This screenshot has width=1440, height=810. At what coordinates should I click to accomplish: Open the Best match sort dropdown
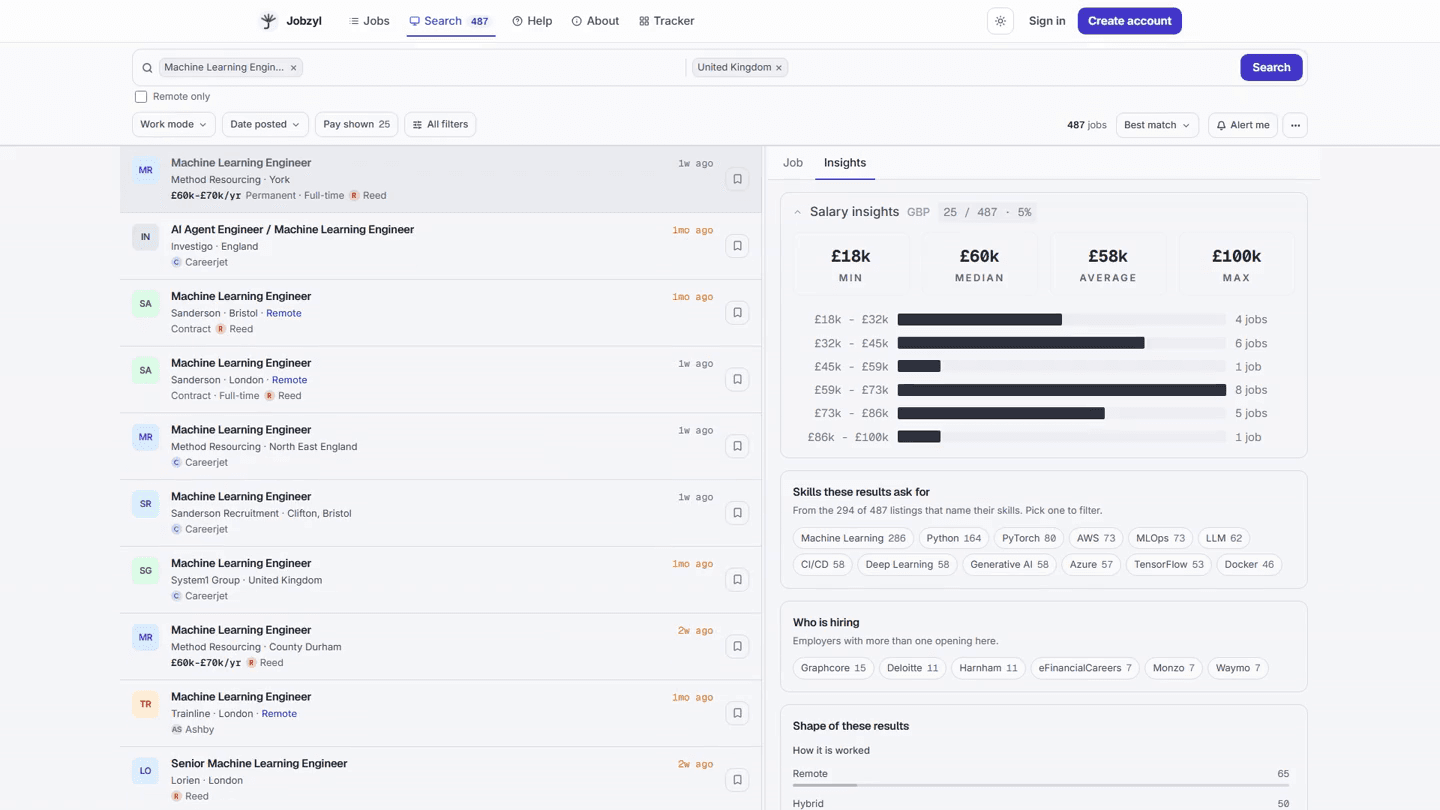pyautogui.click(x=1157, y=125)
